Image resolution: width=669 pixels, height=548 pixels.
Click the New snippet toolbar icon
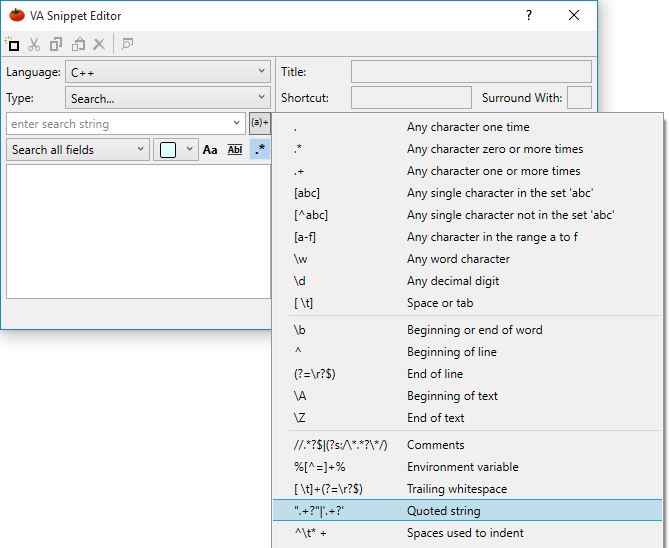pos(13,44)
